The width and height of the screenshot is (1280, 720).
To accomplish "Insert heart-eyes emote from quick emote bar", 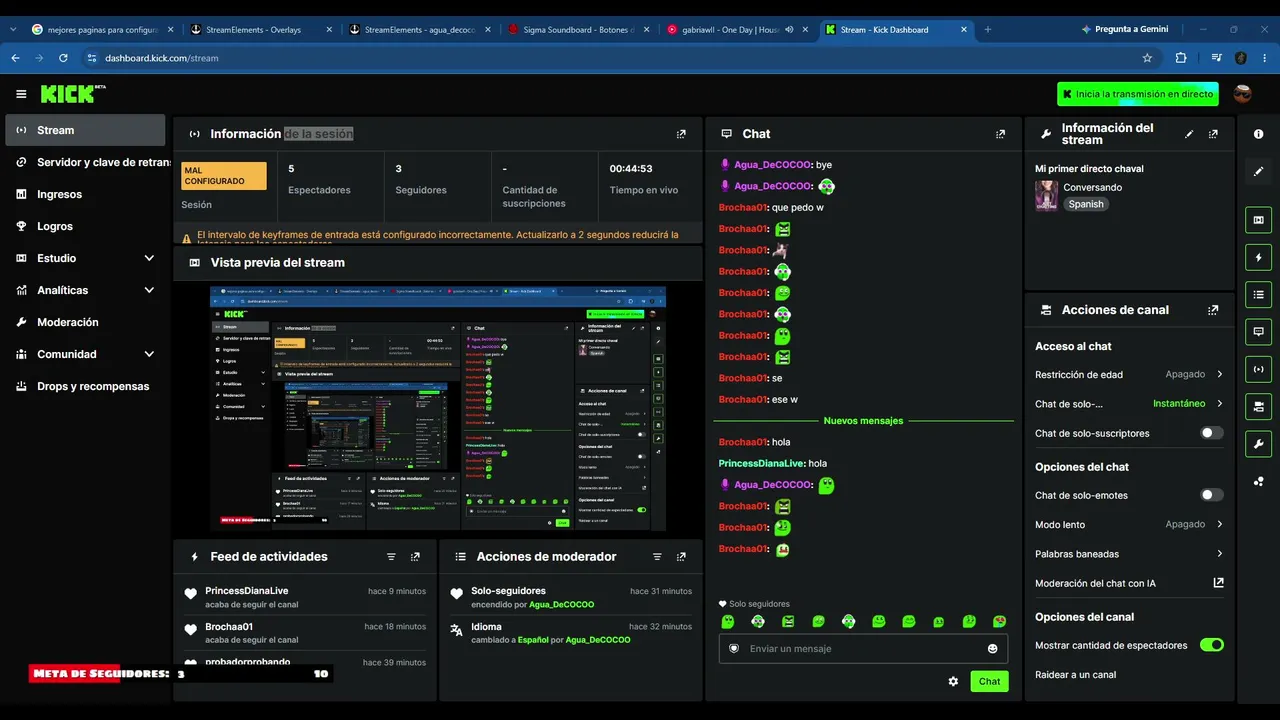I will (x=999, y=622).
